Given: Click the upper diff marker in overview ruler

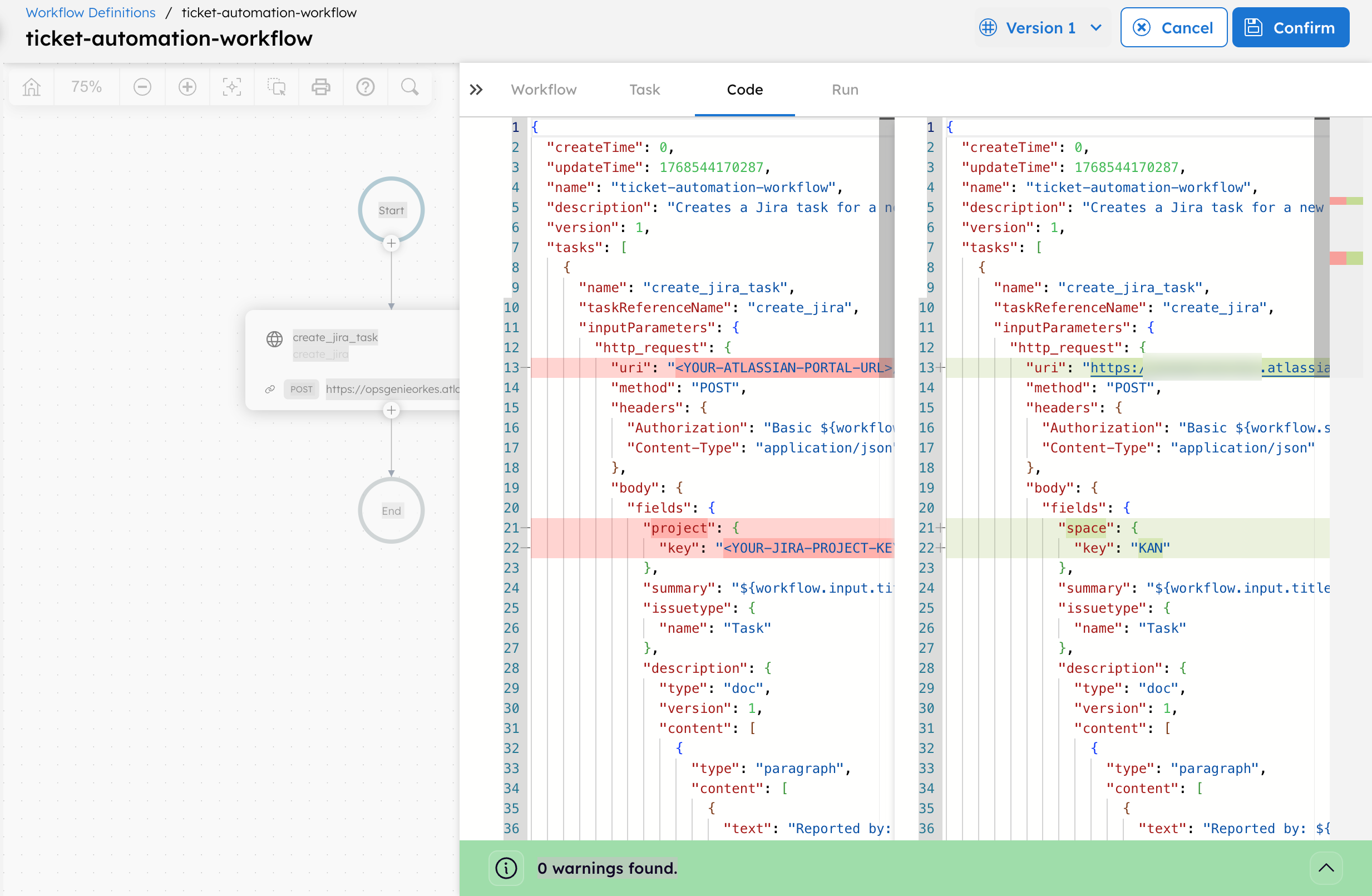Looking at the screenshot, I should (1346, 201).
